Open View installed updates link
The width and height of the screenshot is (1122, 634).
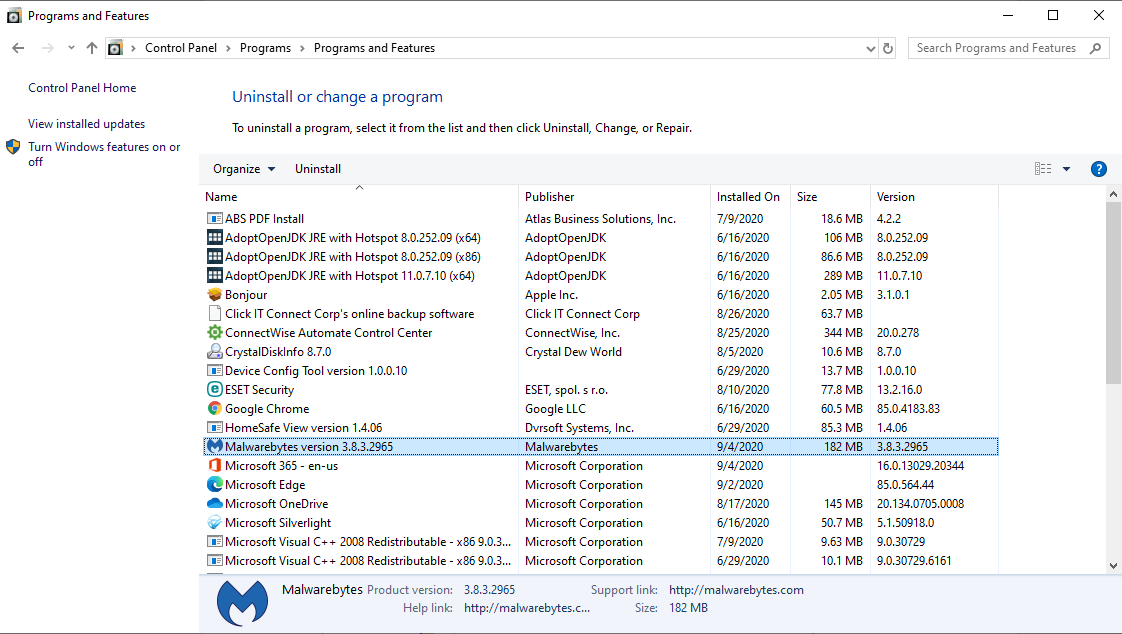(87, 124)
